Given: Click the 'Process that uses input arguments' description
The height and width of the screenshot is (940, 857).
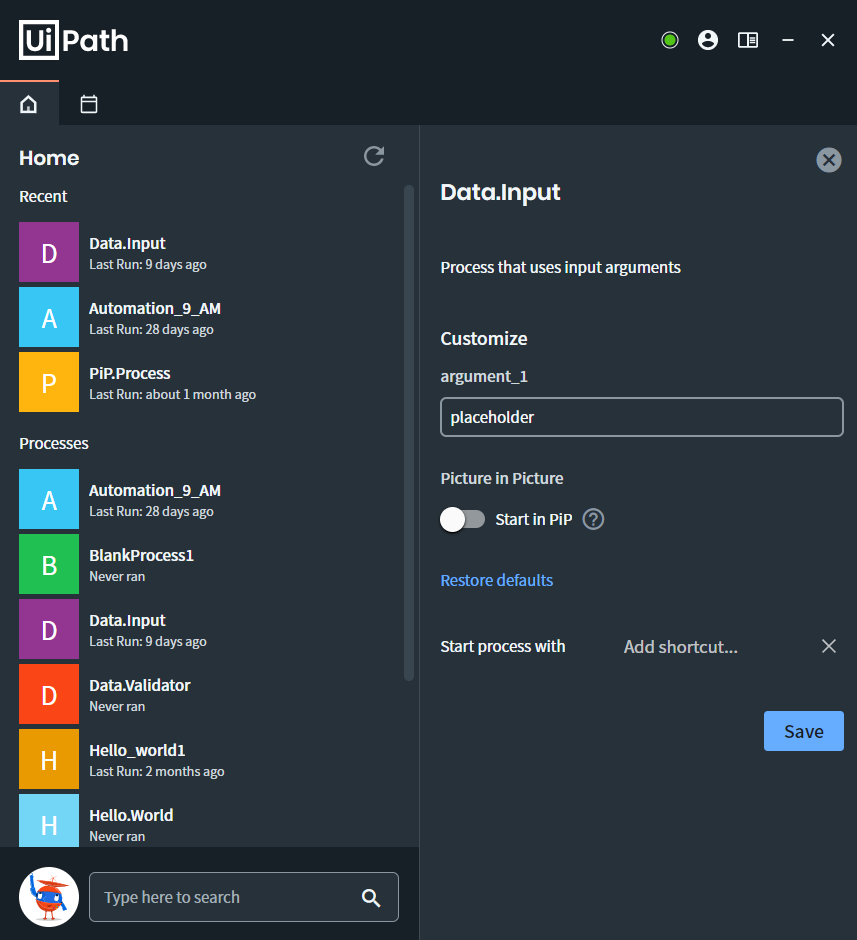Looking at the screenshot, I should click(x=560, y=267).
